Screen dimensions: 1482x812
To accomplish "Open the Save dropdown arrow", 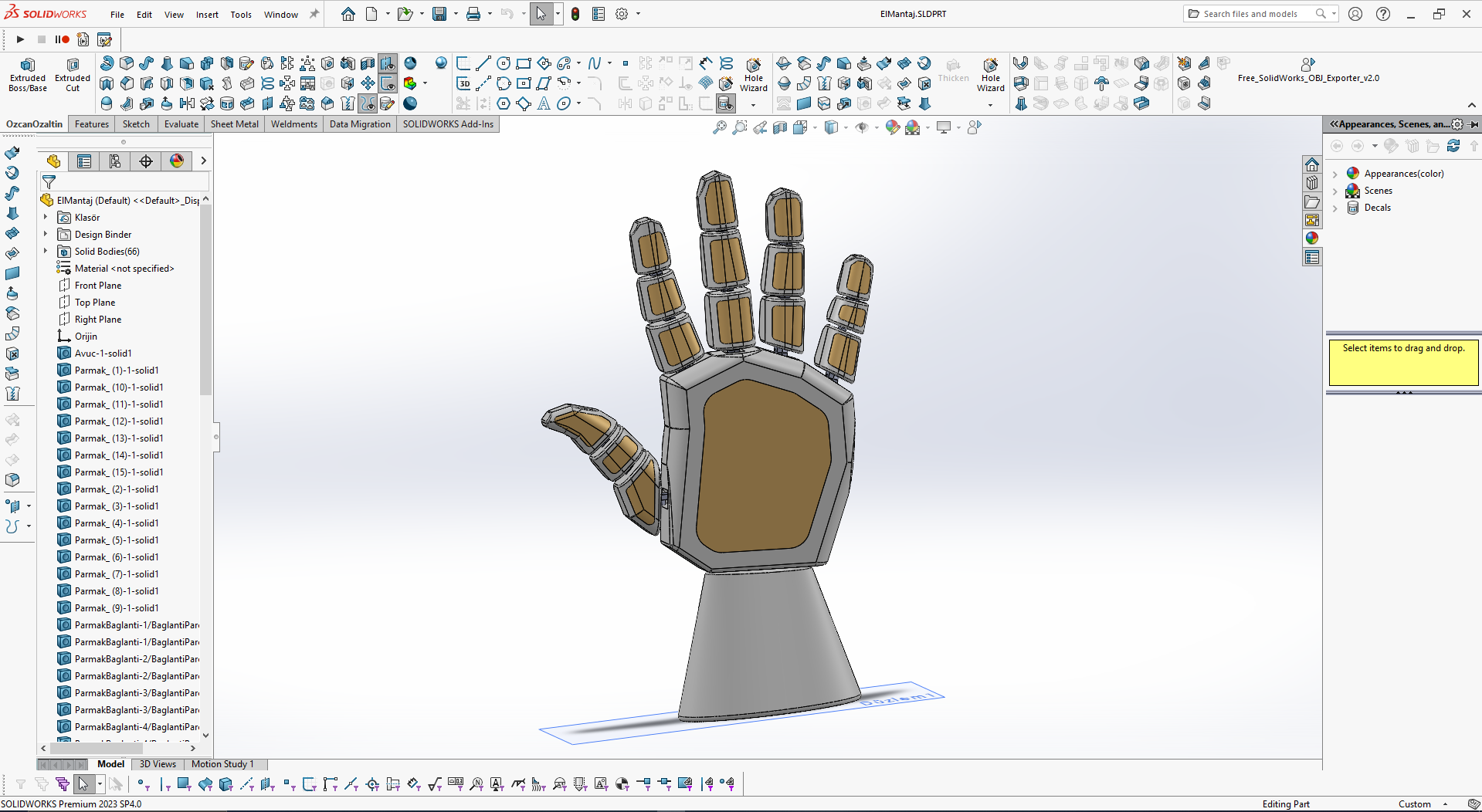I will tap(456, 14).
